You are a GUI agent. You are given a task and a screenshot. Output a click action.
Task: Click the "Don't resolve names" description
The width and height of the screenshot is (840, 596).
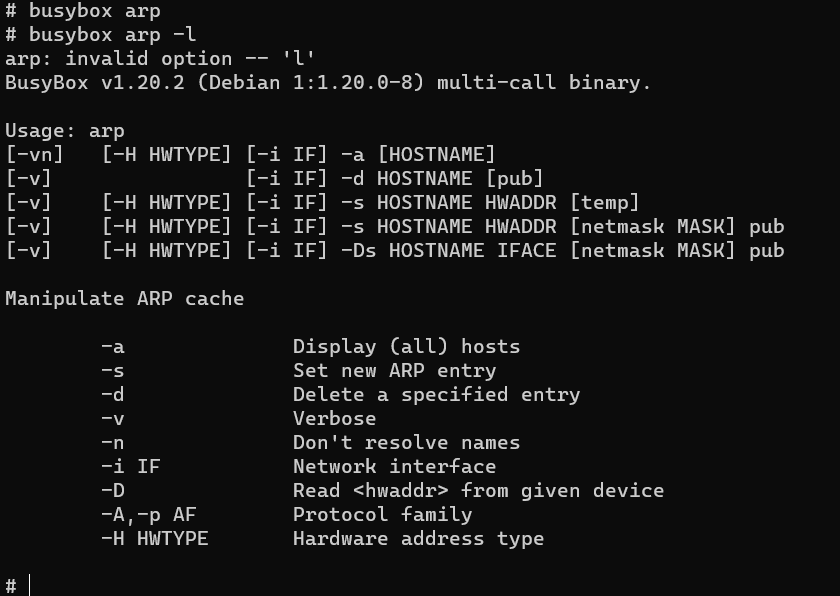(406, 443)
